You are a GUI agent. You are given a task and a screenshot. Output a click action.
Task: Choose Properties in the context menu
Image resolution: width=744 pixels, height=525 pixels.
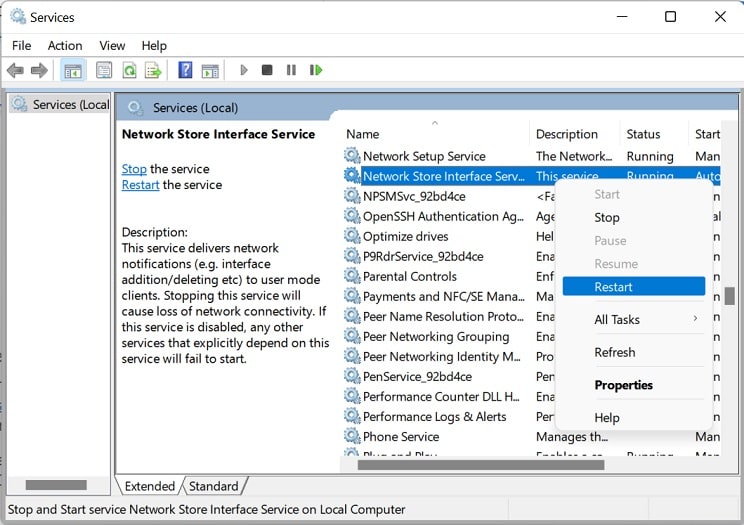[634, 385]
